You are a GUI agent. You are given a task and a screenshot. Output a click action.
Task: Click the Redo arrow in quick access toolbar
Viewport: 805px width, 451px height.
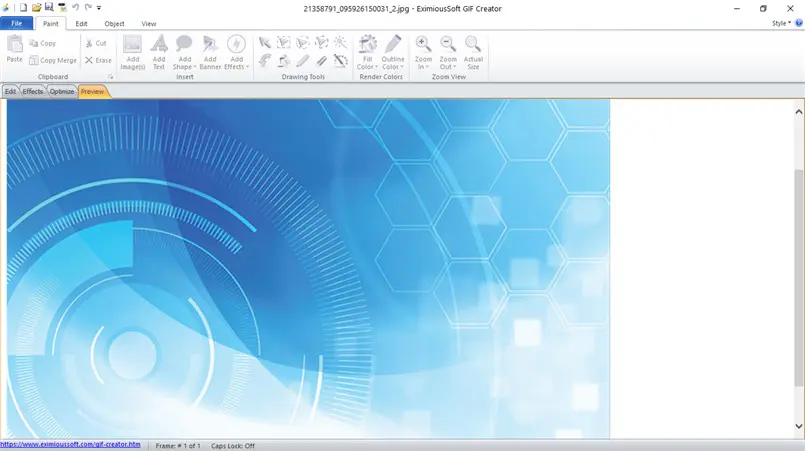(x=88, y=7)
